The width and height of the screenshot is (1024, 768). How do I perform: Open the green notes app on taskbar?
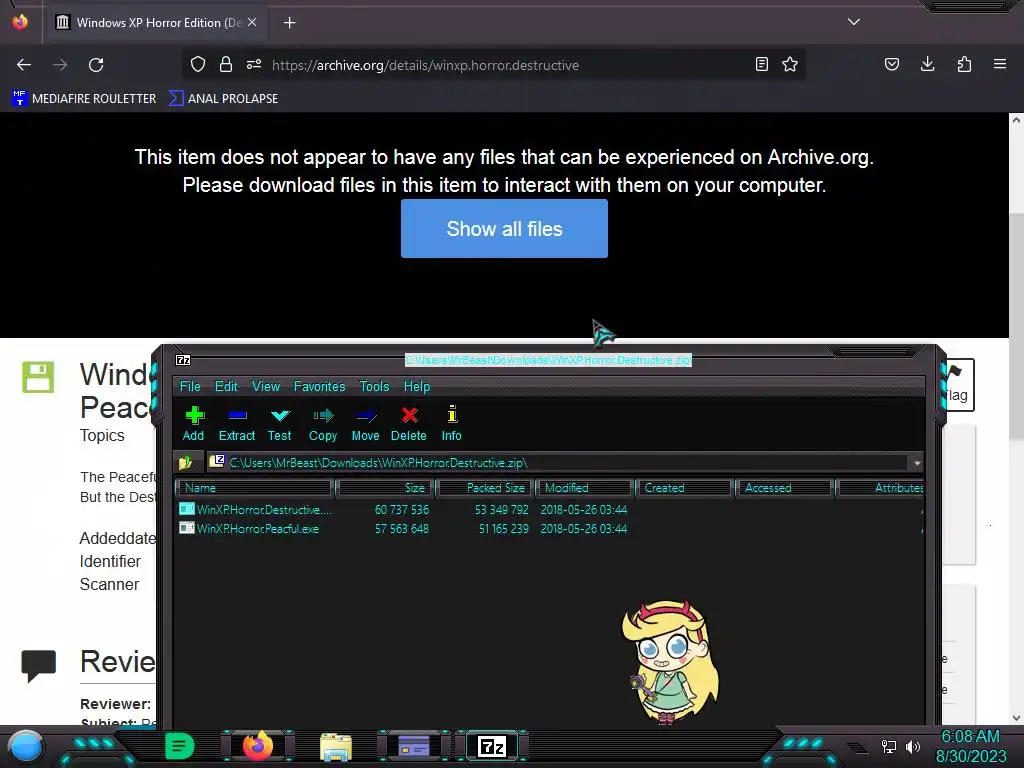(x=180, y=746)
